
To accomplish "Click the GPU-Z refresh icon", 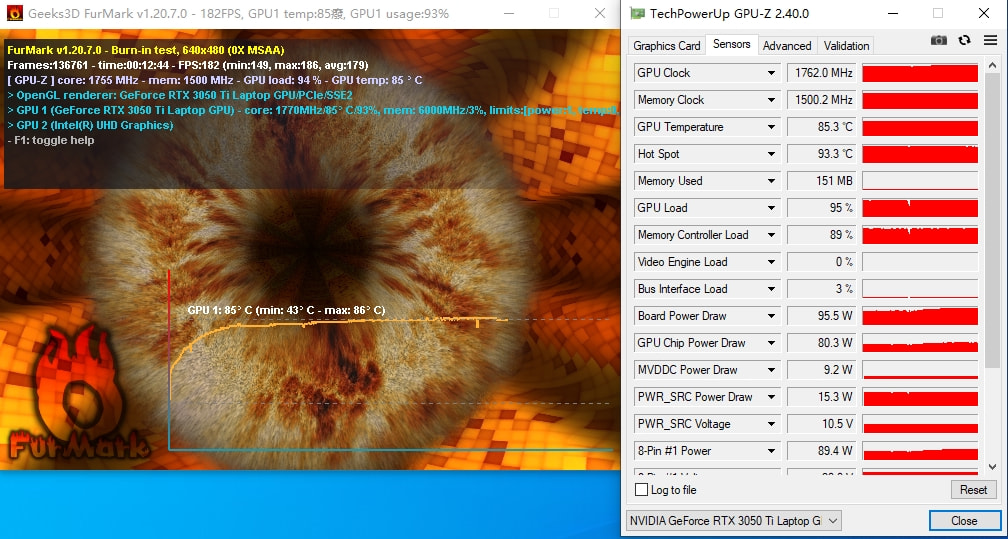I will [x=964, y=40].
